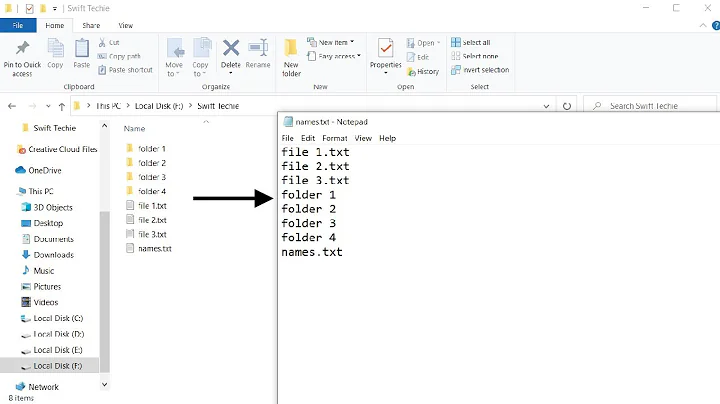Select Local Disk (E:) in sidebar
Screen dimensions: 720x404
click(x=52, y=350)
